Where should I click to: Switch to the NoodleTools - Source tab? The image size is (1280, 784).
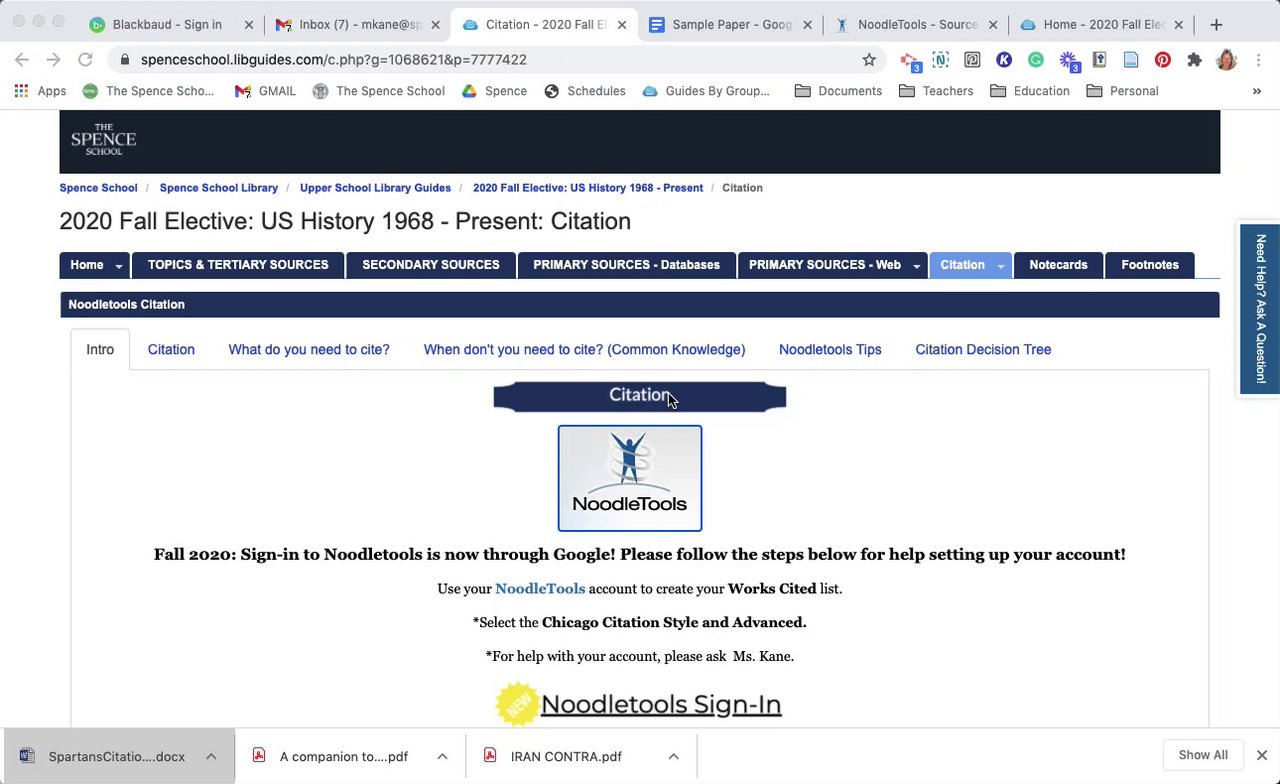pos(915,24)
